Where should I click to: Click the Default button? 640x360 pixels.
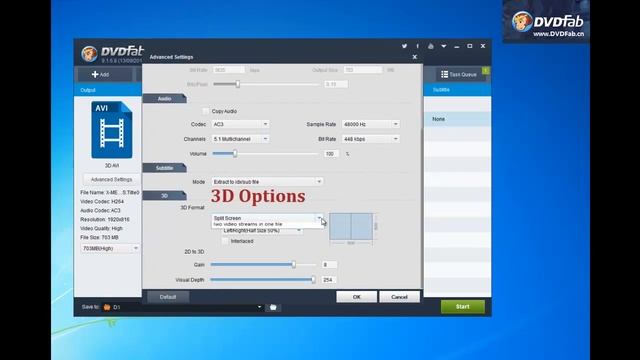coord(168,297)
